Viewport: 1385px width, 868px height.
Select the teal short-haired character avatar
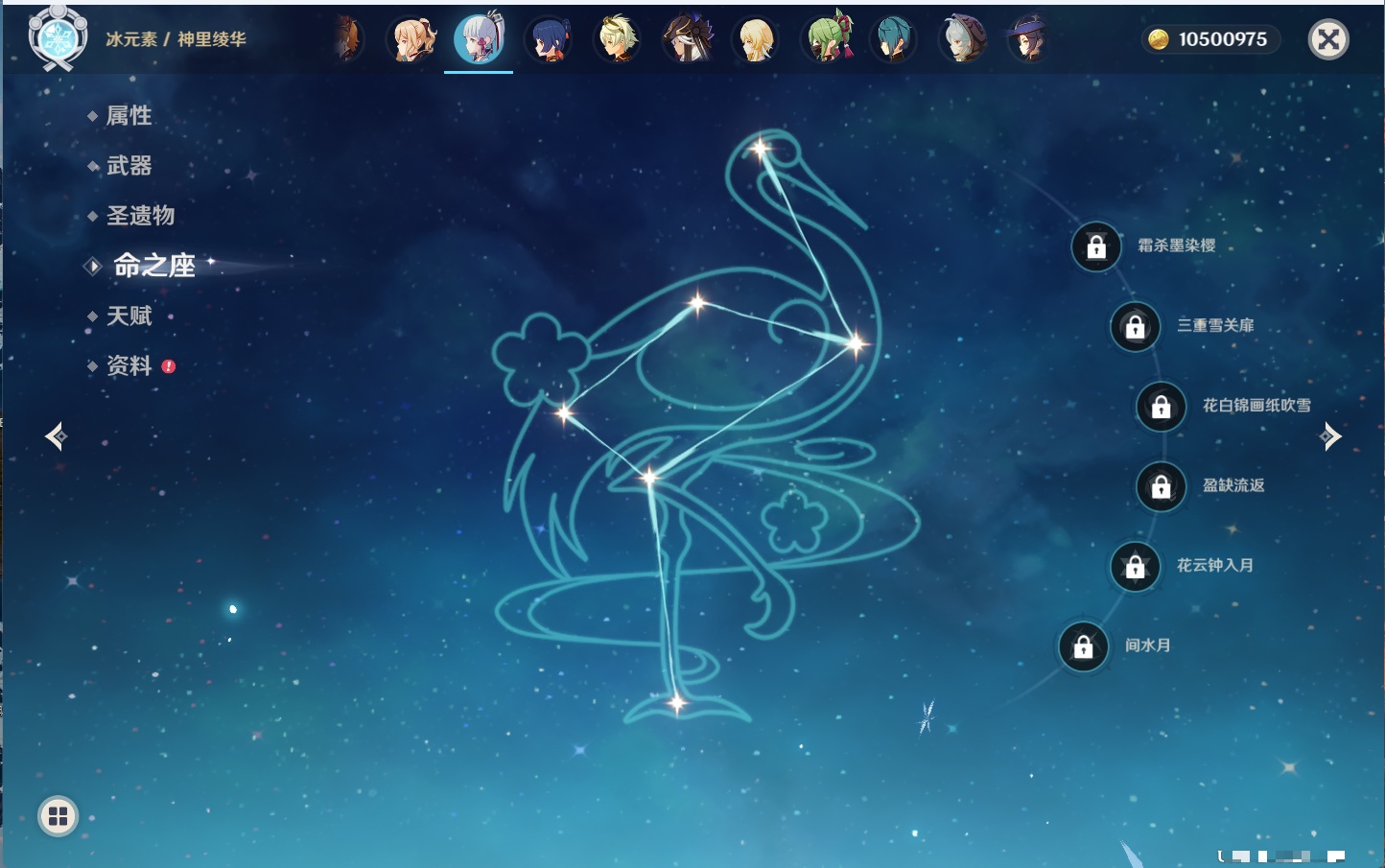click(x=894, y=39)
